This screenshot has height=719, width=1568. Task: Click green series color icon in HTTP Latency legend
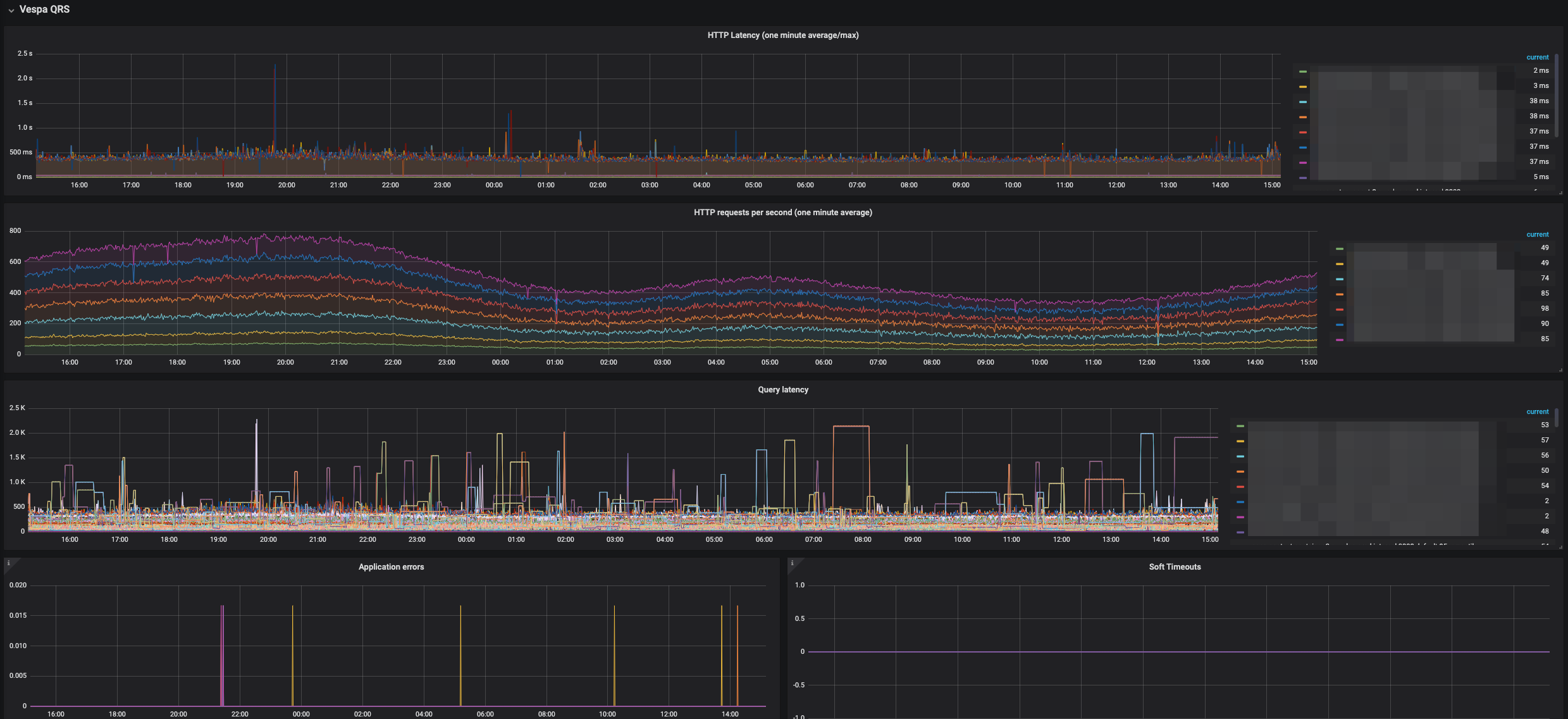(1303, 72)
